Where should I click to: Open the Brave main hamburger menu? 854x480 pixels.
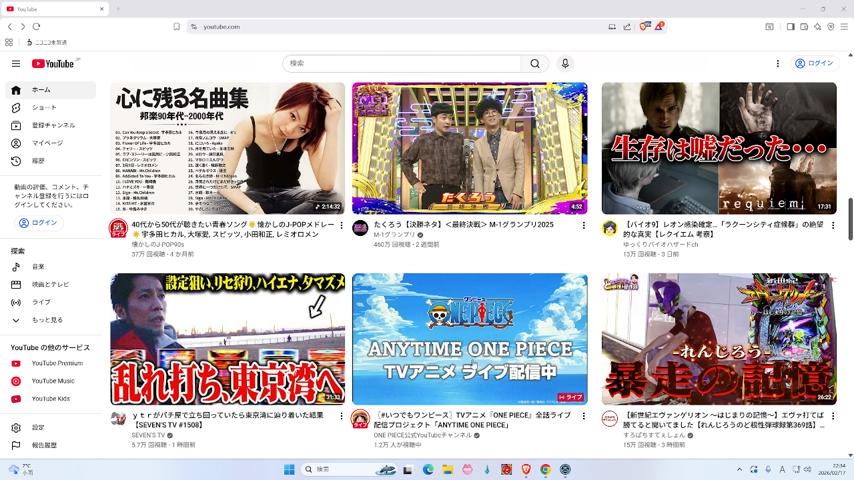click(844, 27)
